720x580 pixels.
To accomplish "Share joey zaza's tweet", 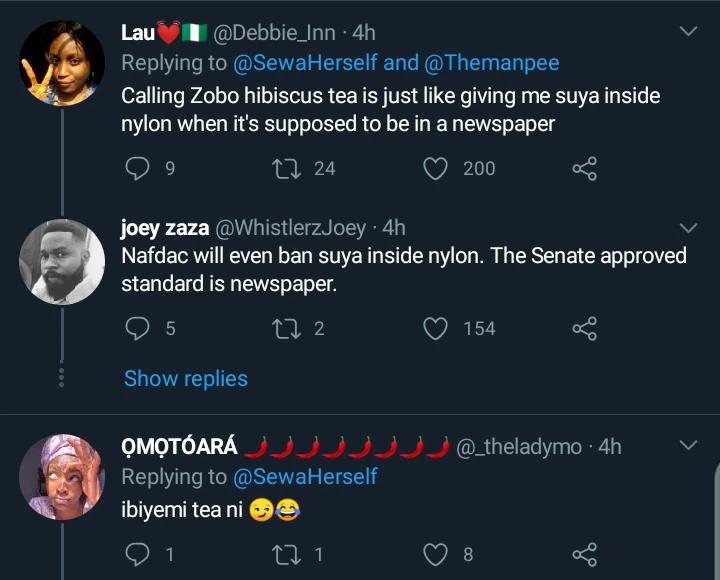I will tap(584, 328).
